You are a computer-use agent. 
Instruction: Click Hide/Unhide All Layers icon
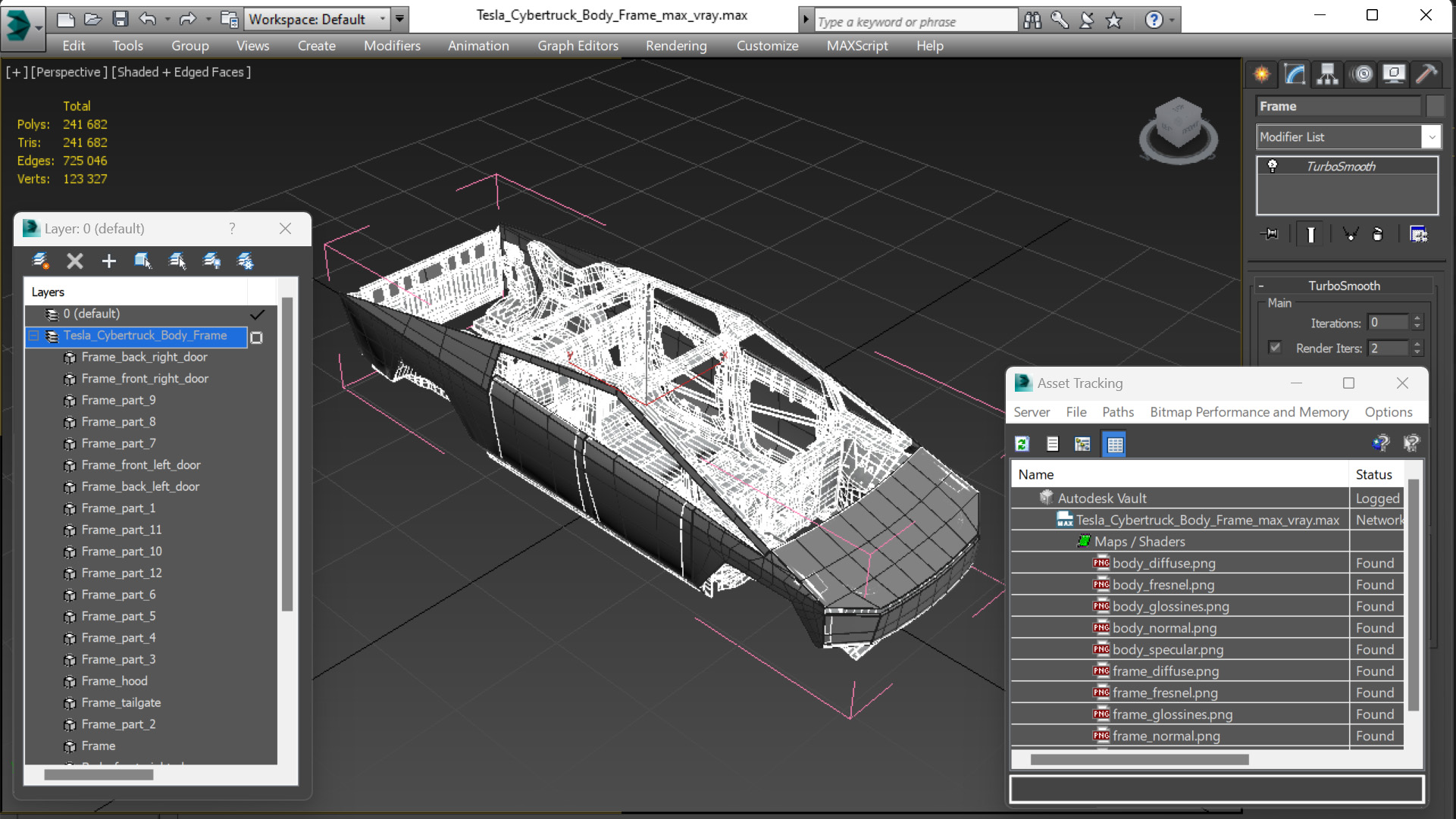211,261
